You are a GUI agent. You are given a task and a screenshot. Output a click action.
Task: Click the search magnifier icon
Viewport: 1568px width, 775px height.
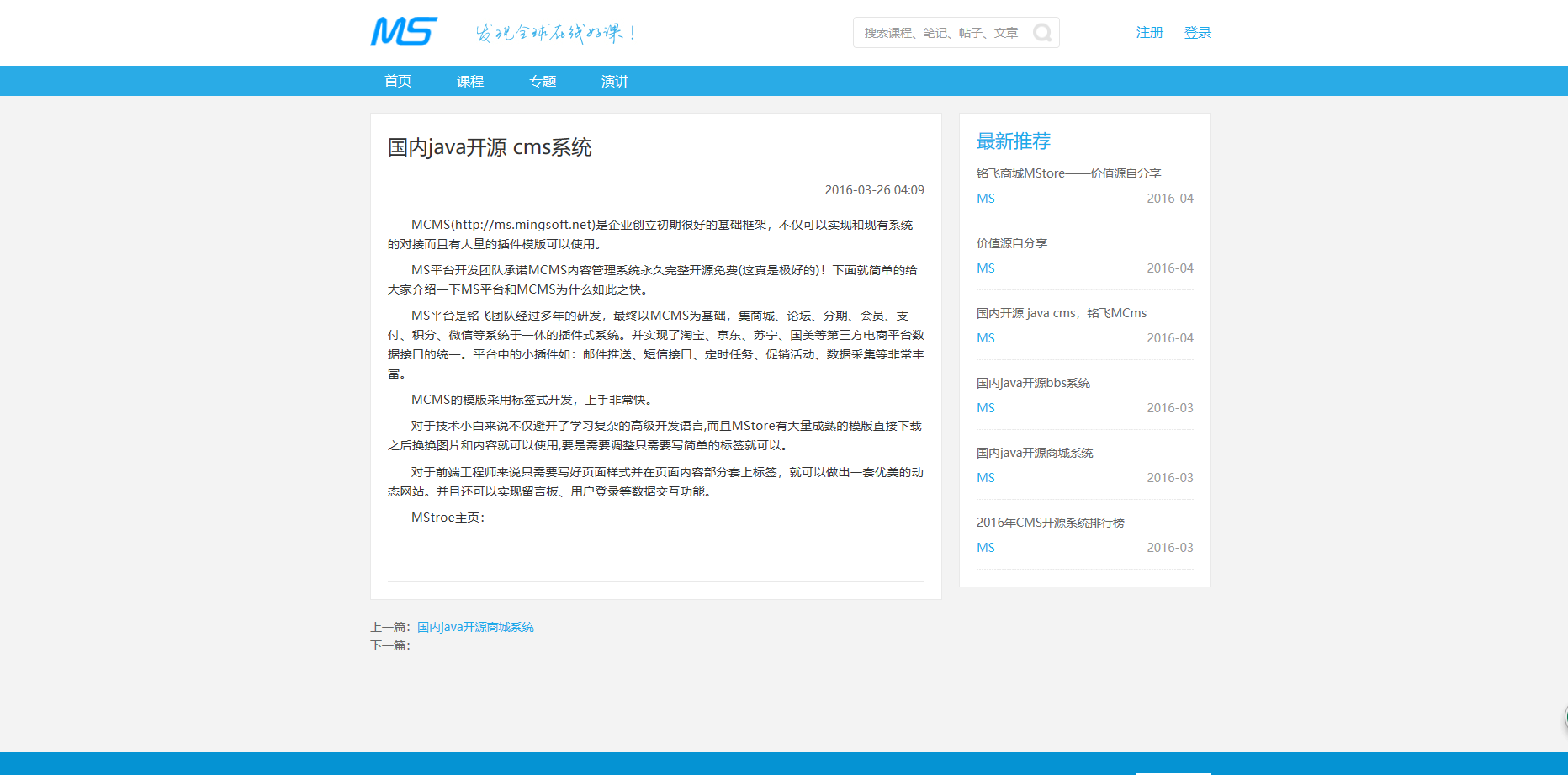coord(1042,33)
